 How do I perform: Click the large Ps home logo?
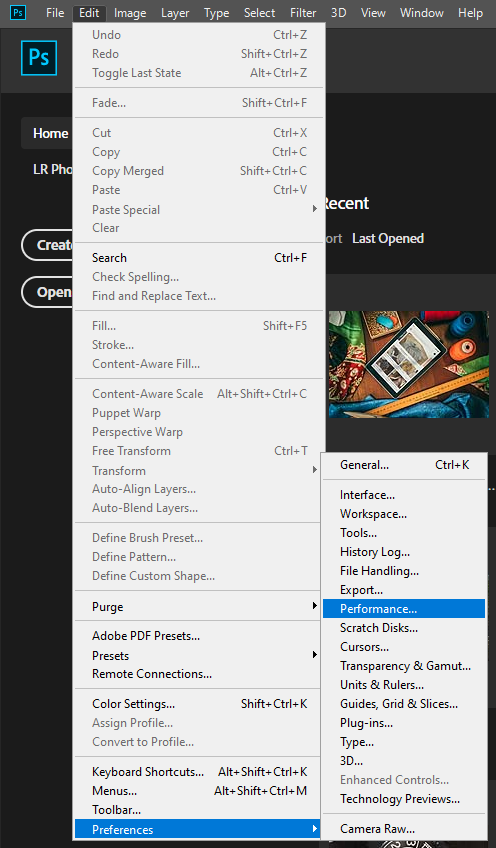tap(39, 57)
